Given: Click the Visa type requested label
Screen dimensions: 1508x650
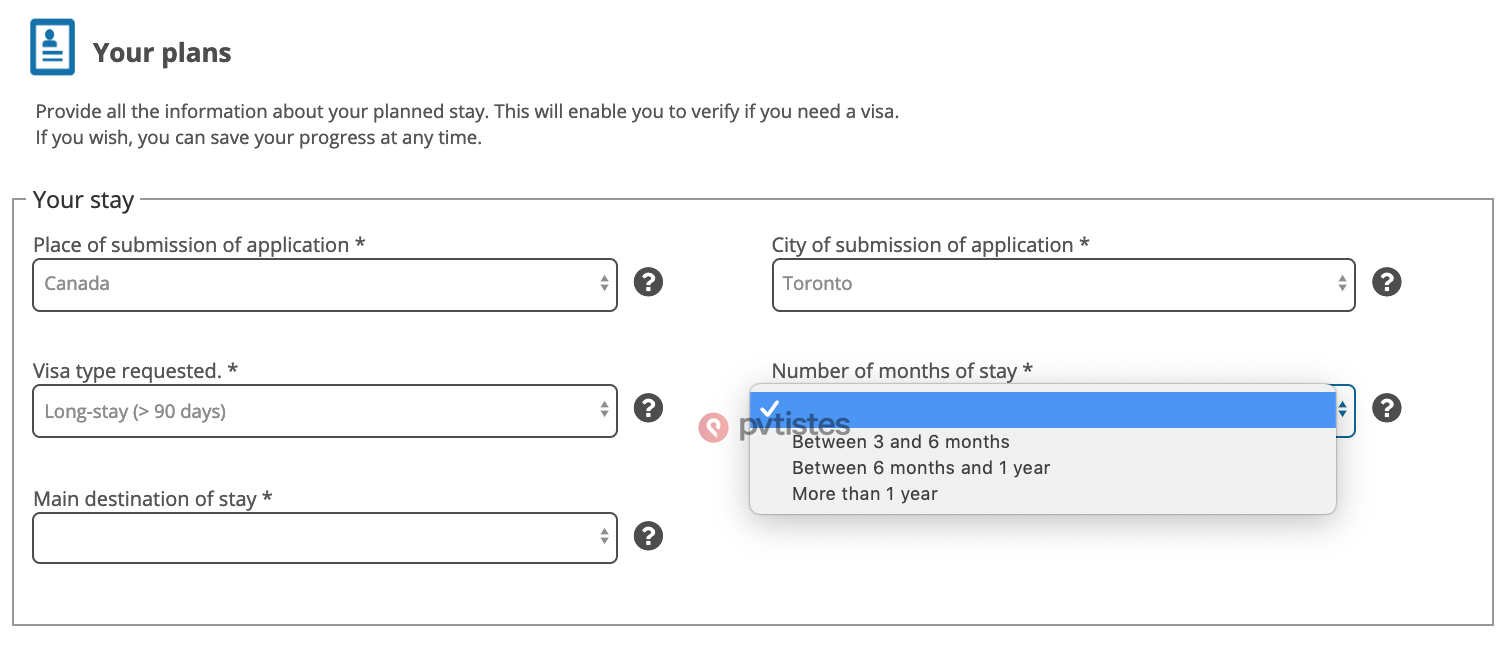Looking at the screenshot, I should (135, 371).
